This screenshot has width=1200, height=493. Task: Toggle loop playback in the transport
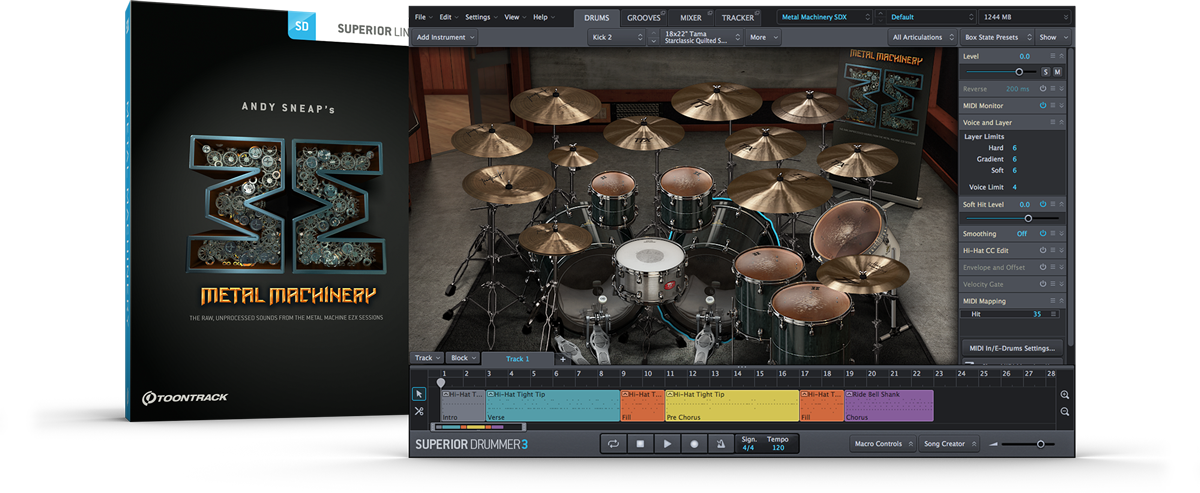click(613, 444)
